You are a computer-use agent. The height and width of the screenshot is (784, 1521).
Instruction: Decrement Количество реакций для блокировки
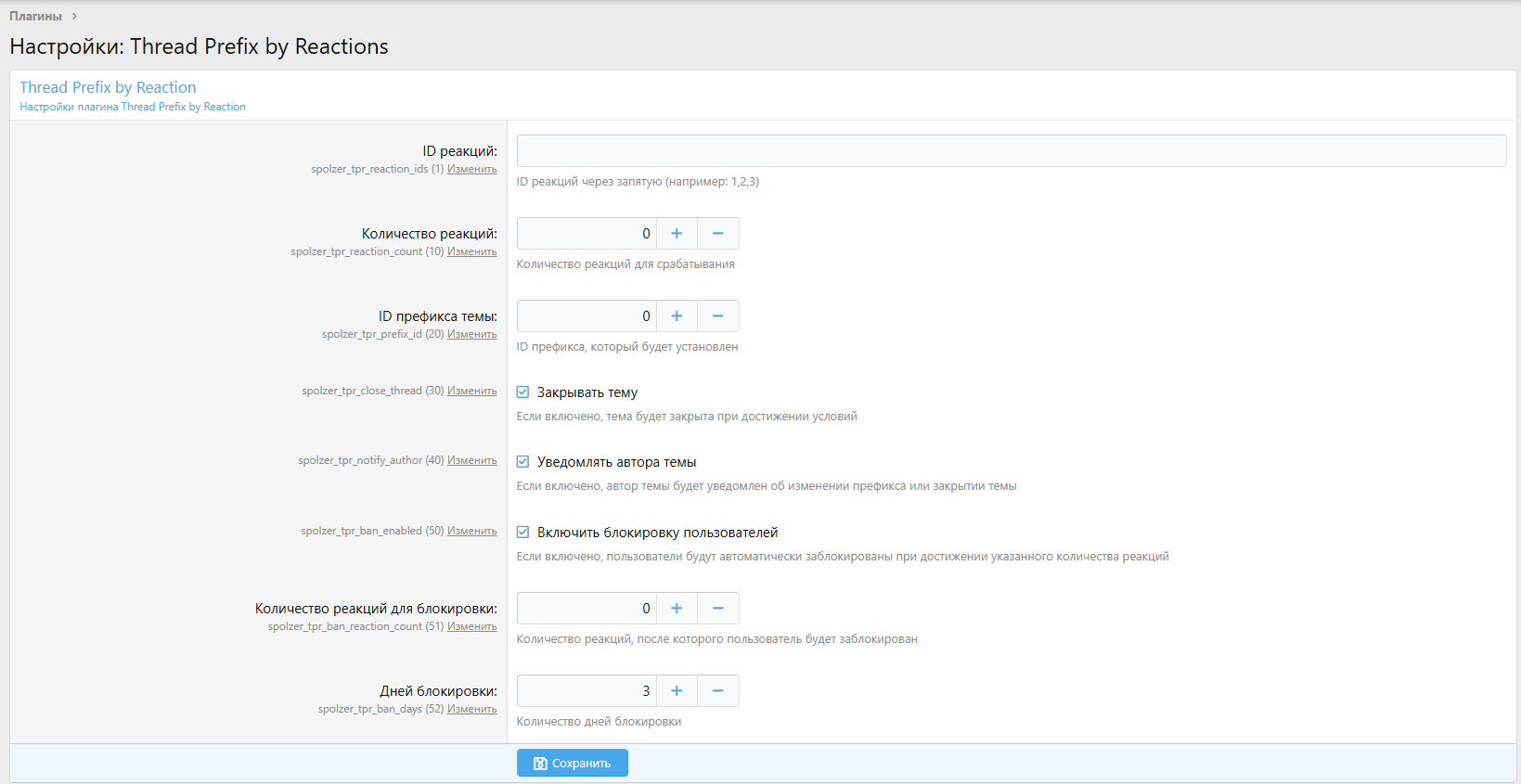click(717, 609)
